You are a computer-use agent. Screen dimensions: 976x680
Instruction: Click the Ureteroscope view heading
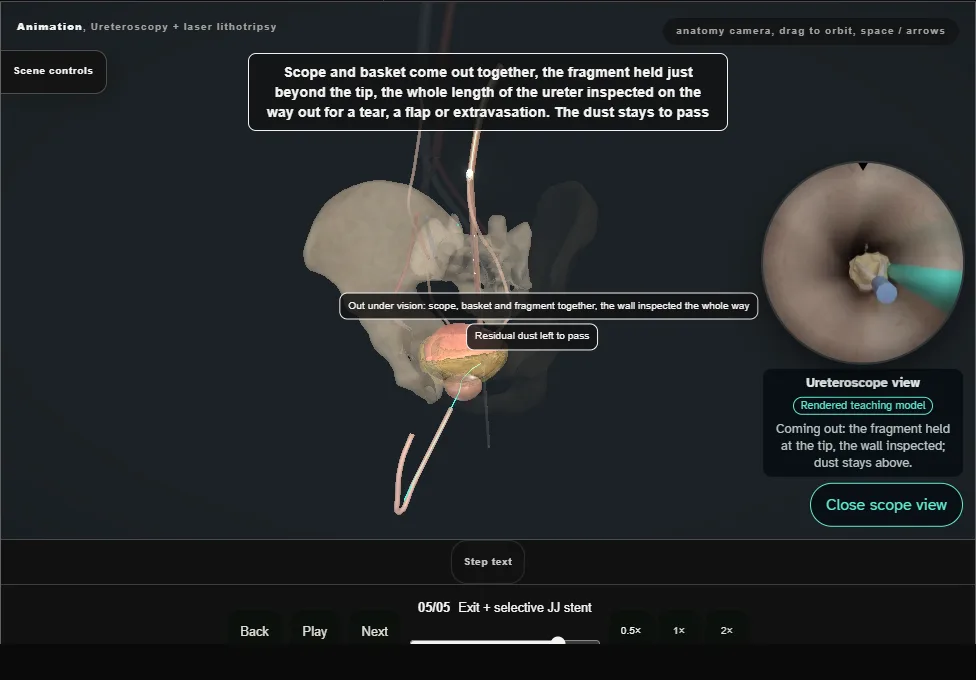pyautogui.click(x=863, y=383)
